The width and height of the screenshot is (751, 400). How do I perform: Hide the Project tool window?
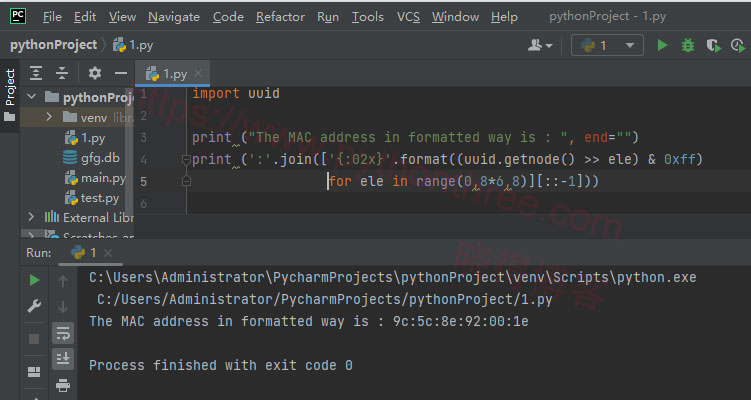click(x=121, y=73)
